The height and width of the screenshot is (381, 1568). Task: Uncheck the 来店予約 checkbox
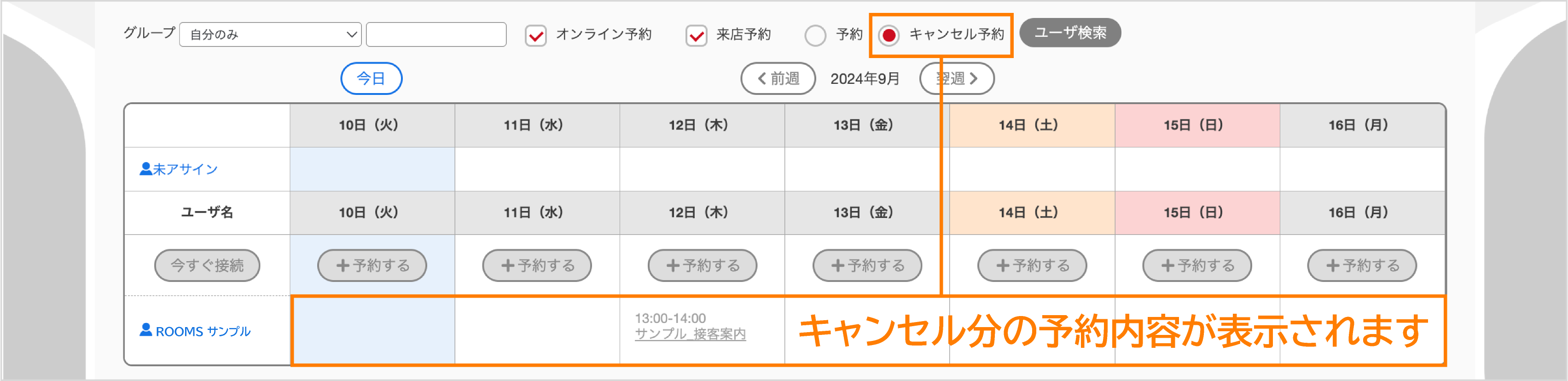pos(696,35)
